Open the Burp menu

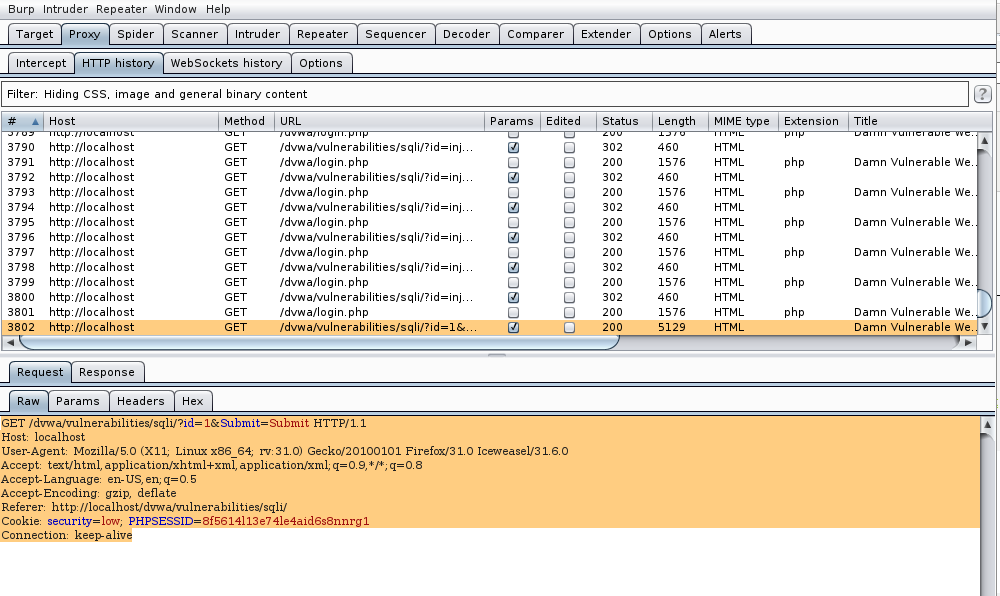(21, 9)
